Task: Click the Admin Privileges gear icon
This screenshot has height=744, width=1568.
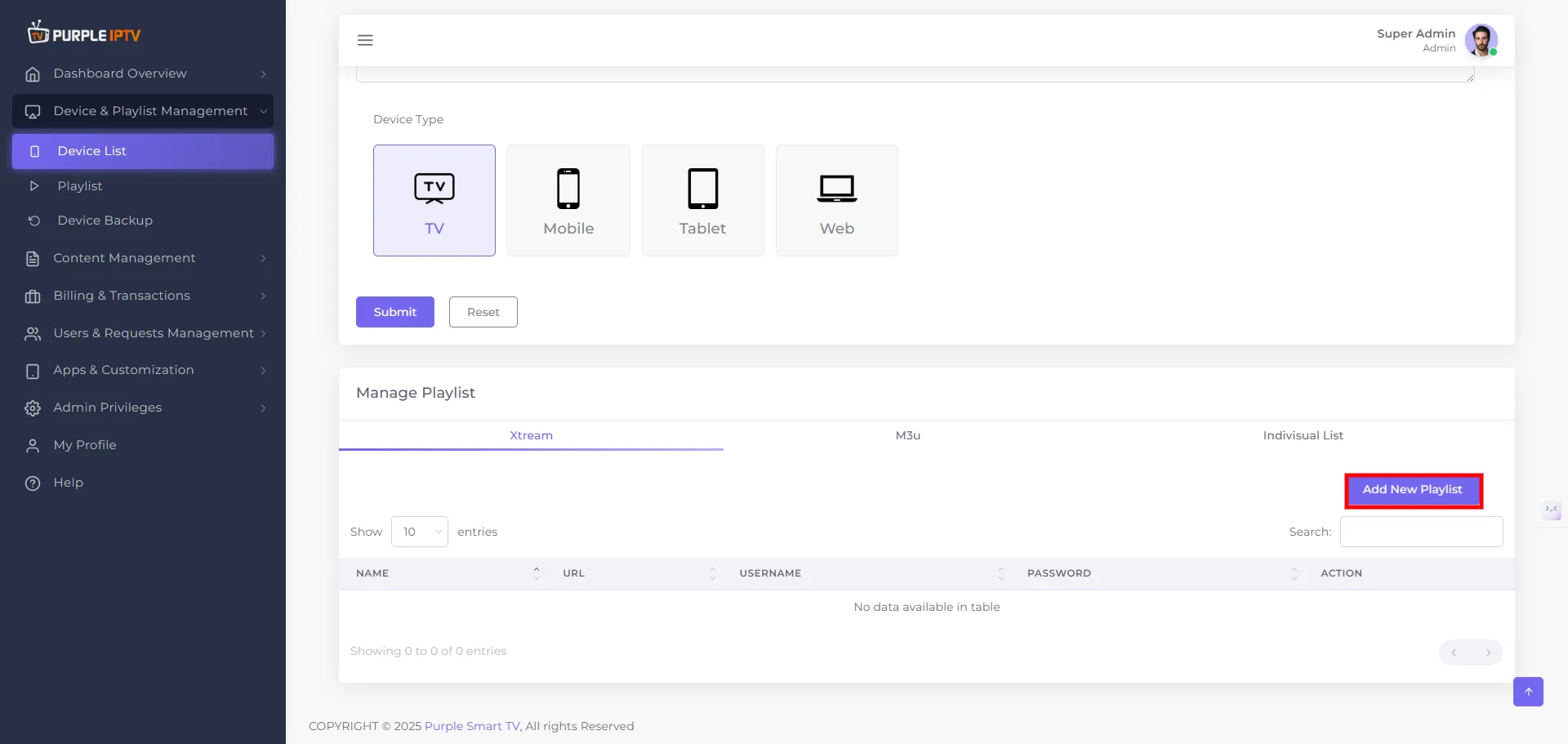Action: [x=33, y=408]
